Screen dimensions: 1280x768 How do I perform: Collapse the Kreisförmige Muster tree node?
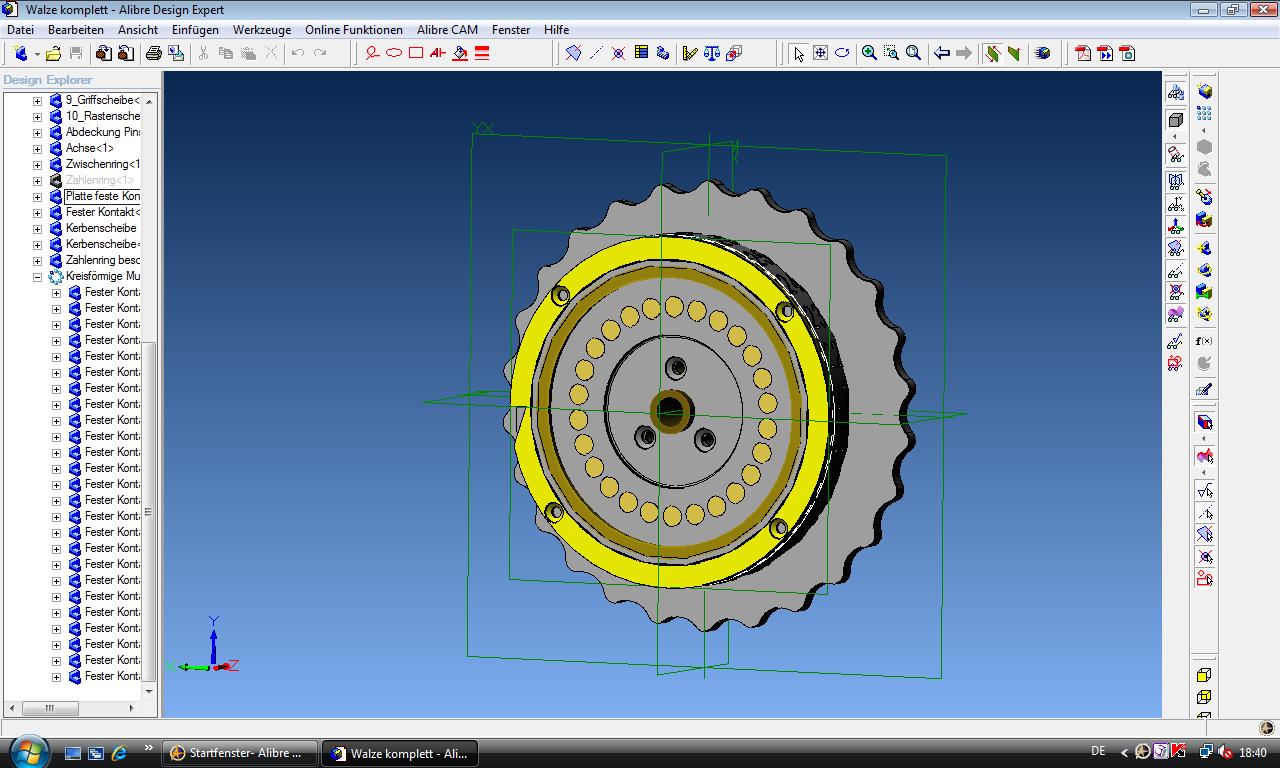pyautogui.click(x=38, y=277)
